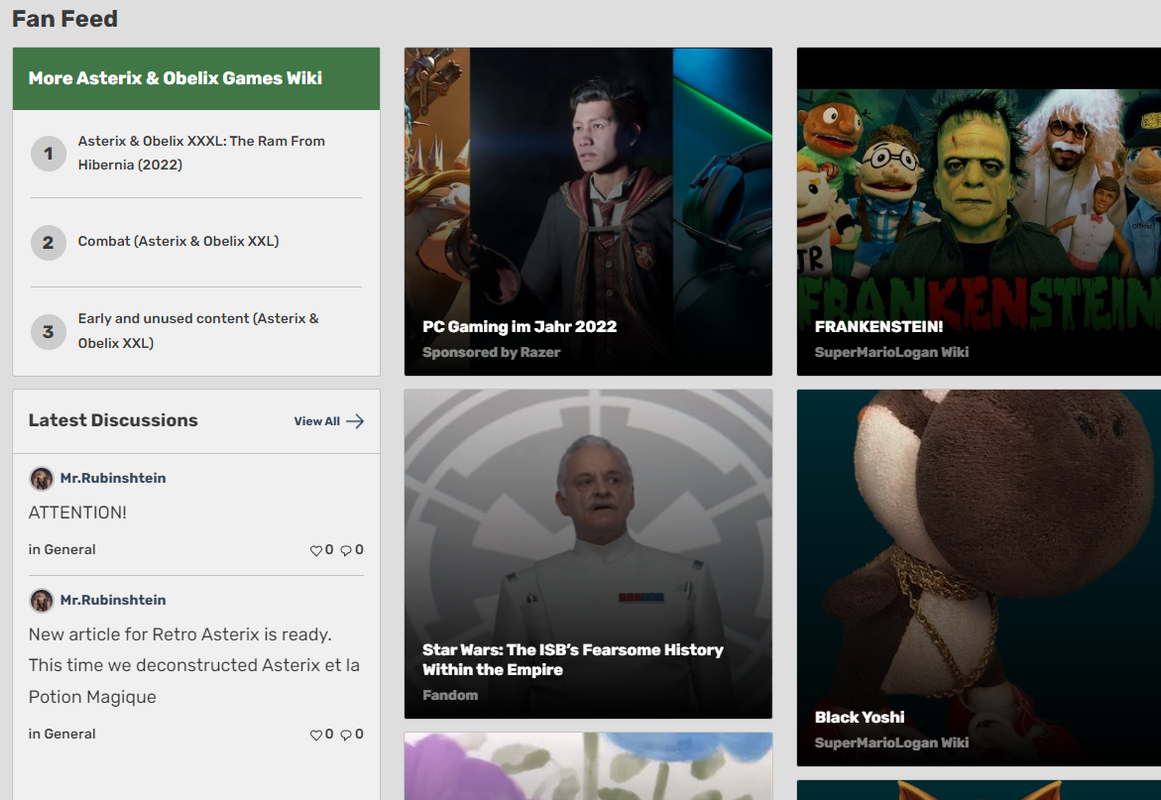The width and height of the screenshot is (1161, 800).
Task: Select the number 1 rank badge
Action: click(x=48, y=153)
